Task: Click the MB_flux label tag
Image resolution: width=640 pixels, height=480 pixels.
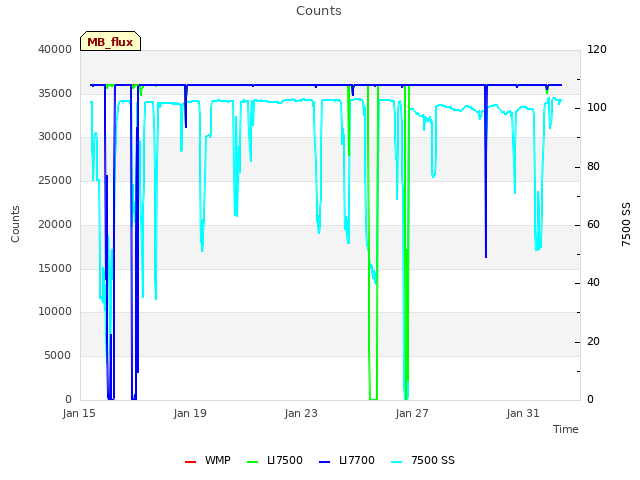Action: tap(110, 41)
